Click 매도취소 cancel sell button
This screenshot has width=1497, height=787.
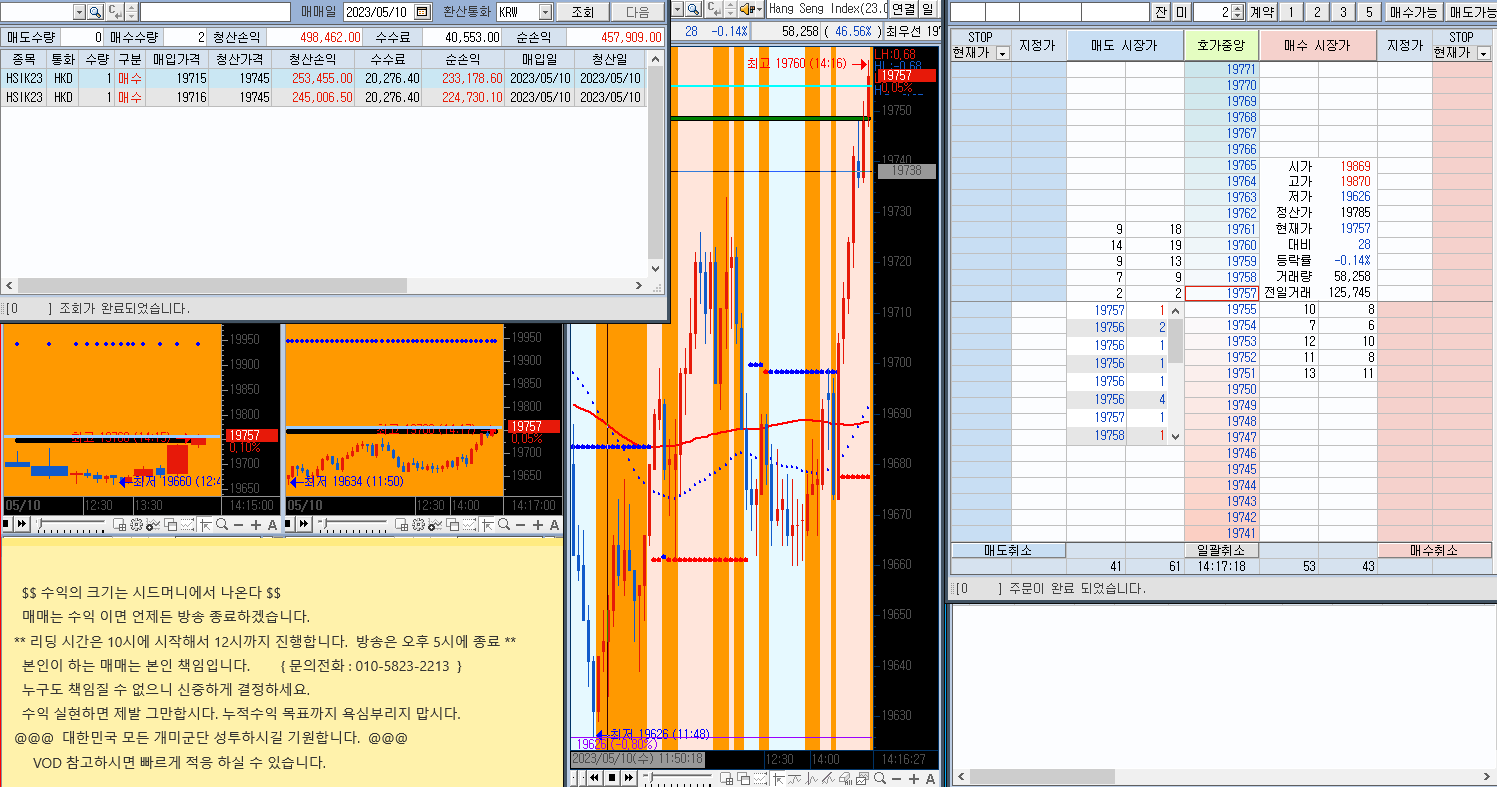(x=1008, y=550)
